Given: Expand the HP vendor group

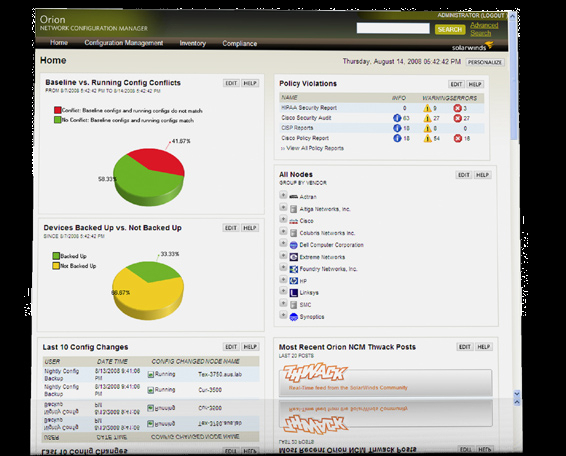Looking at the screenshot, I should coord(283,279).
